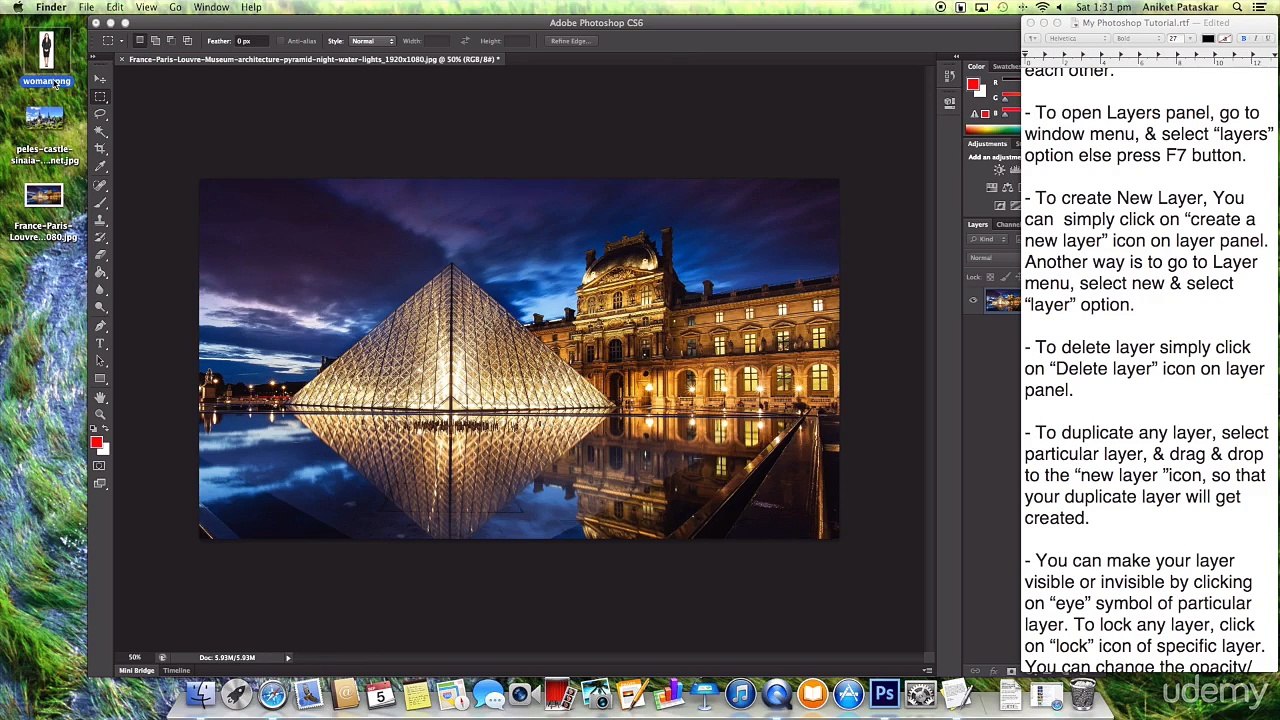Click the Refine Edge button

[569, 41]
